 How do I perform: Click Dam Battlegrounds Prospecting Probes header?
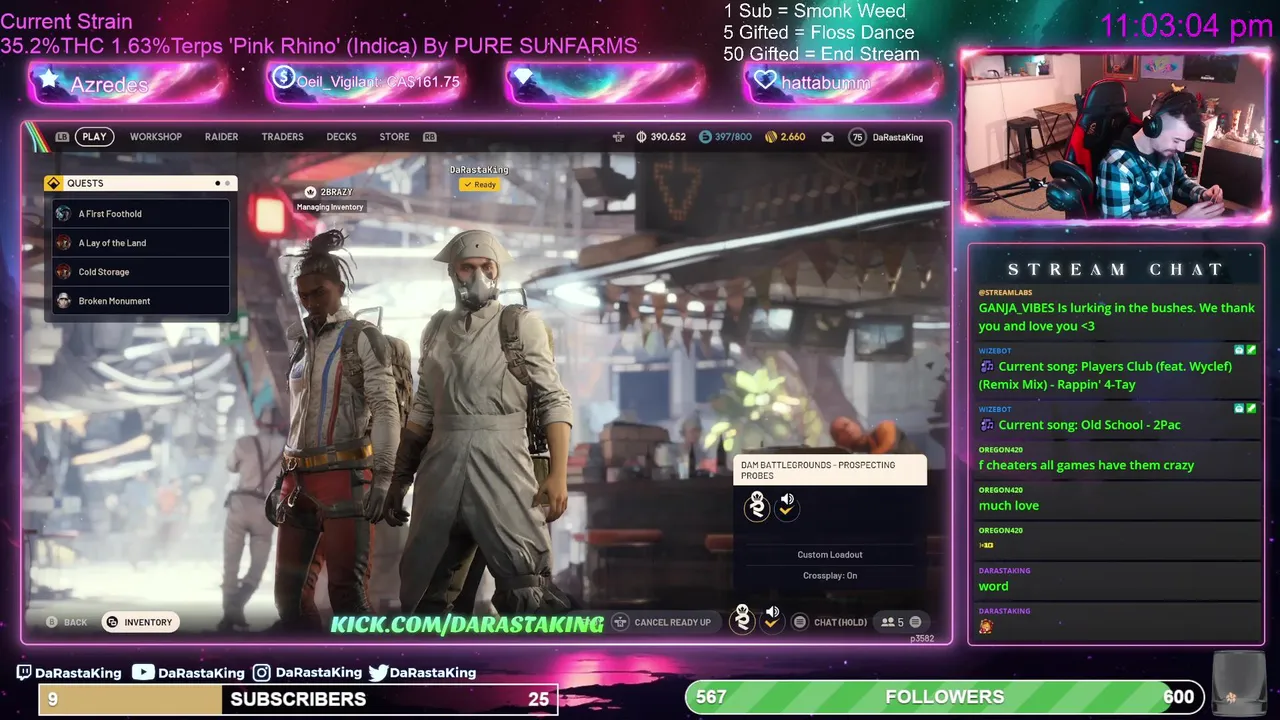click(x=830, y=470)
